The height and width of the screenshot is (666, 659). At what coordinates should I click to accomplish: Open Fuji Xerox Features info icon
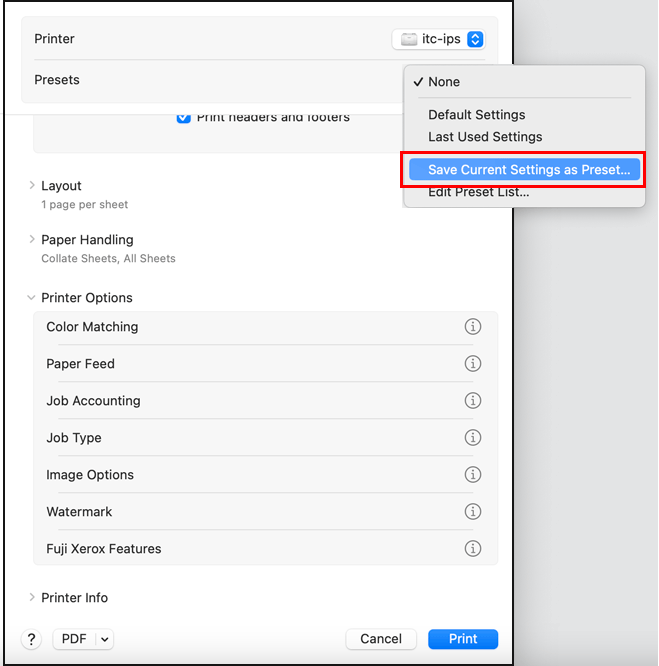click(x=473, y=549)
